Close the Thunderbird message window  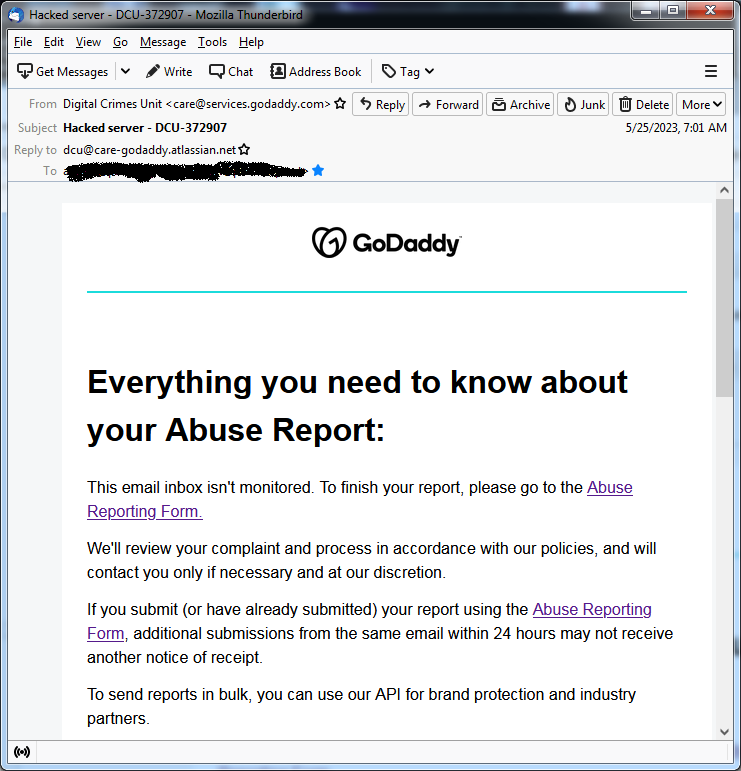tap(710, 11)
